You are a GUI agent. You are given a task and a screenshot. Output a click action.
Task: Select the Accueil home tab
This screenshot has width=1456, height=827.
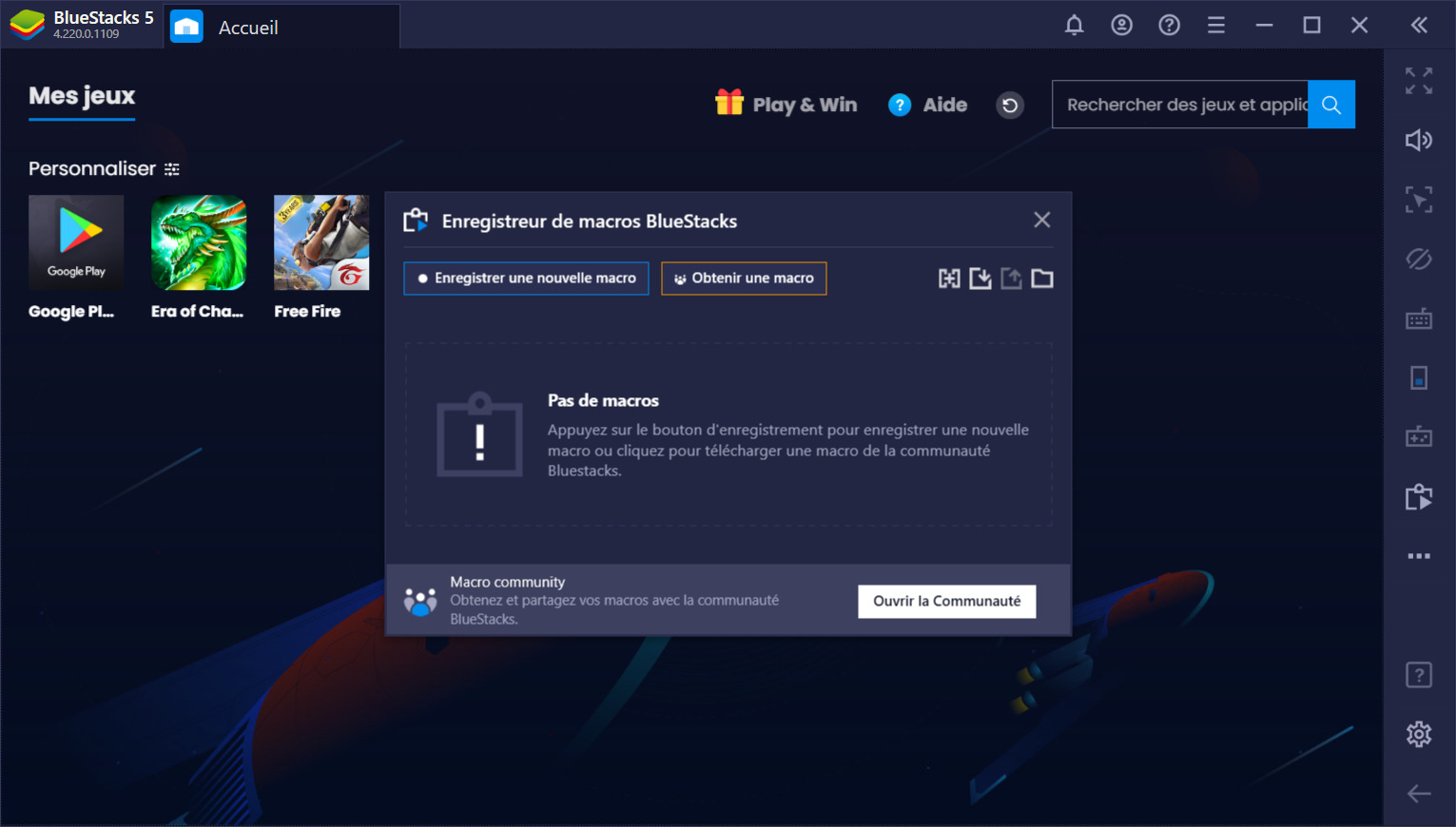[x=282, y=27]
